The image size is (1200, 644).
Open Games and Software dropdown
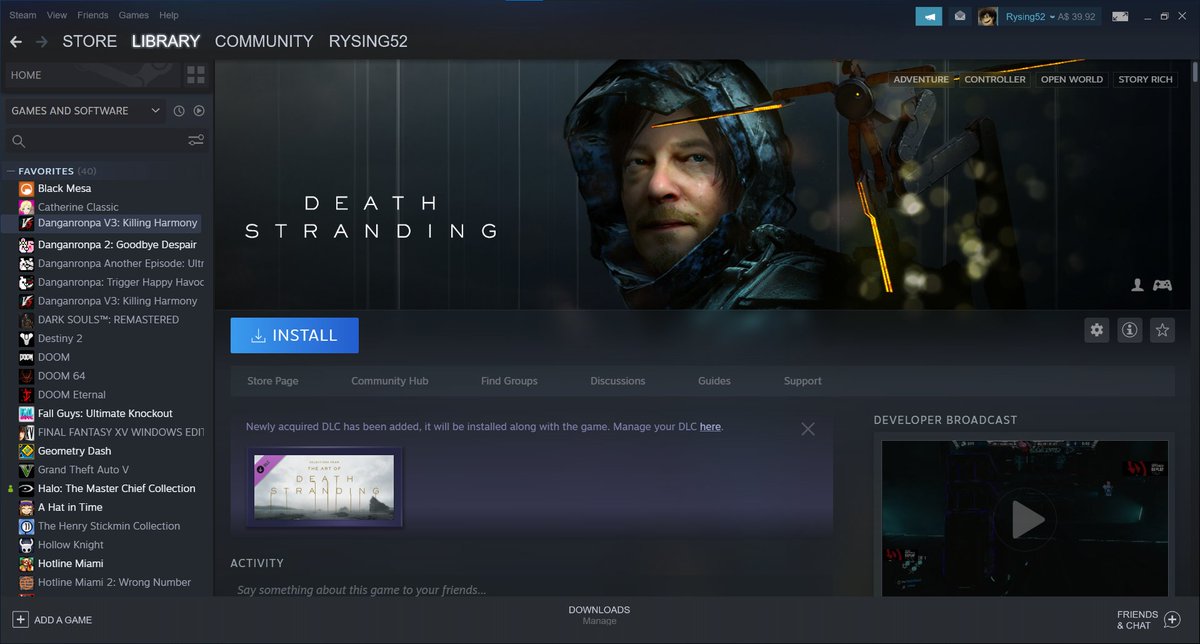[x=85, y=111]
